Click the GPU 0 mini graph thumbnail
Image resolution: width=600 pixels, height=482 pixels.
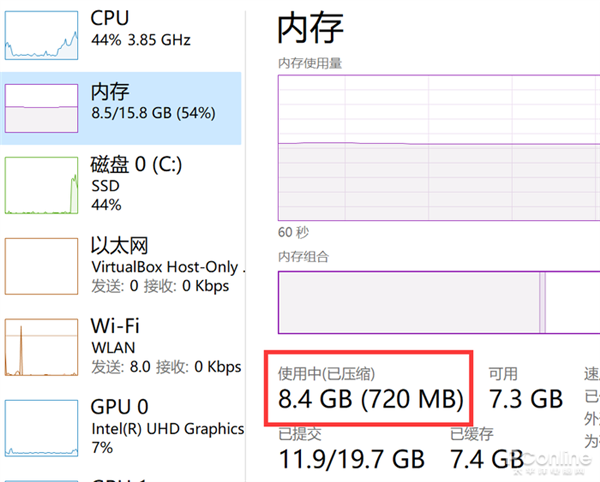pos(42,426)
